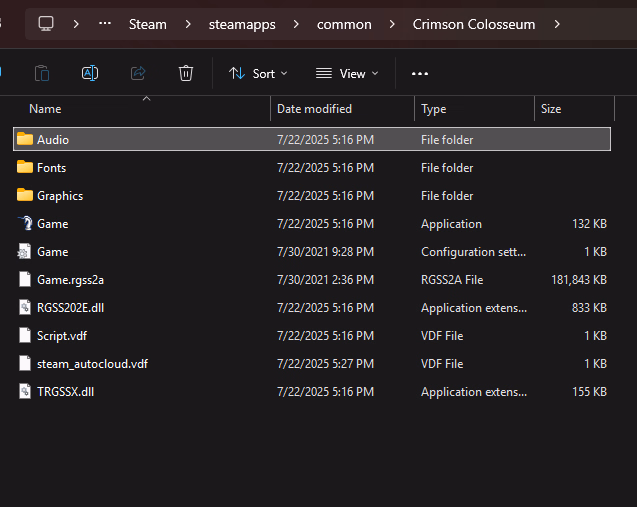Click the Audio folder icon

(25, 139)
